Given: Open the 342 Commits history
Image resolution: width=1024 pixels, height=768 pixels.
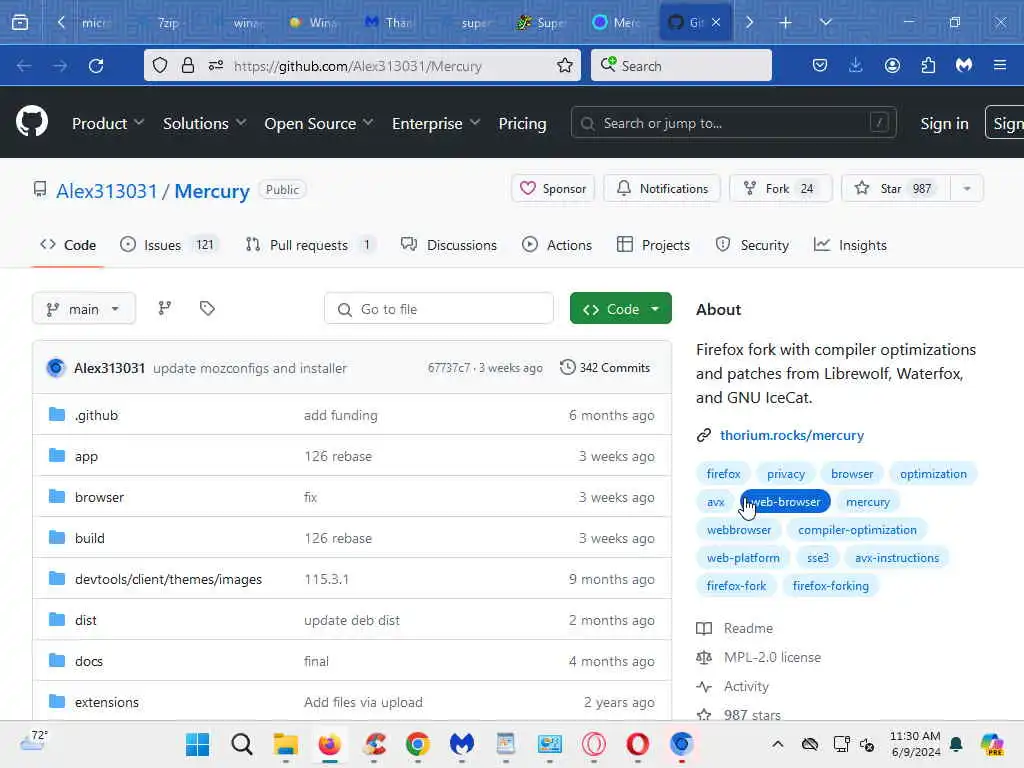Looking at the screenshot, I should click(605, 368).
